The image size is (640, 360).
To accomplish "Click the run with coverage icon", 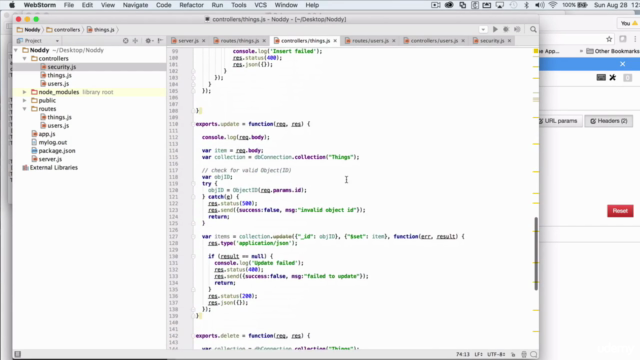I will 517,29.
